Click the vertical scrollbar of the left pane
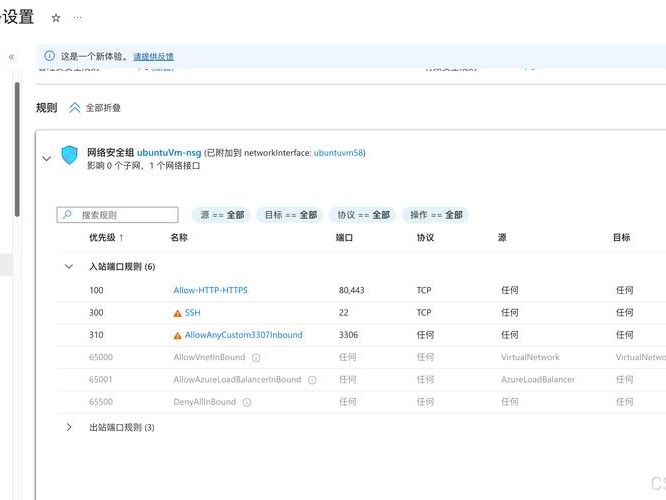Viewport: 666px width, 500px height. 17,149
